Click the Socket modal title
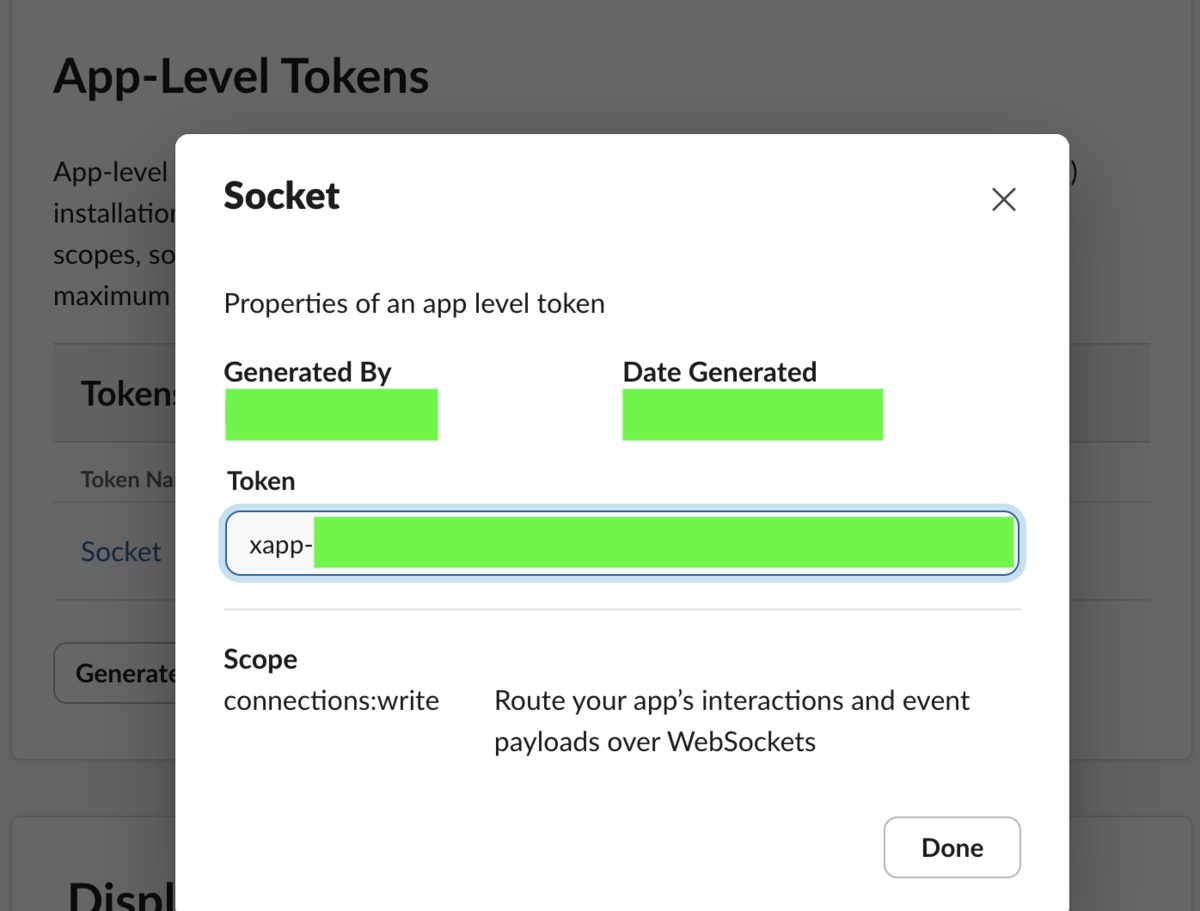1200x911 pixels. [x=281, y=196]
